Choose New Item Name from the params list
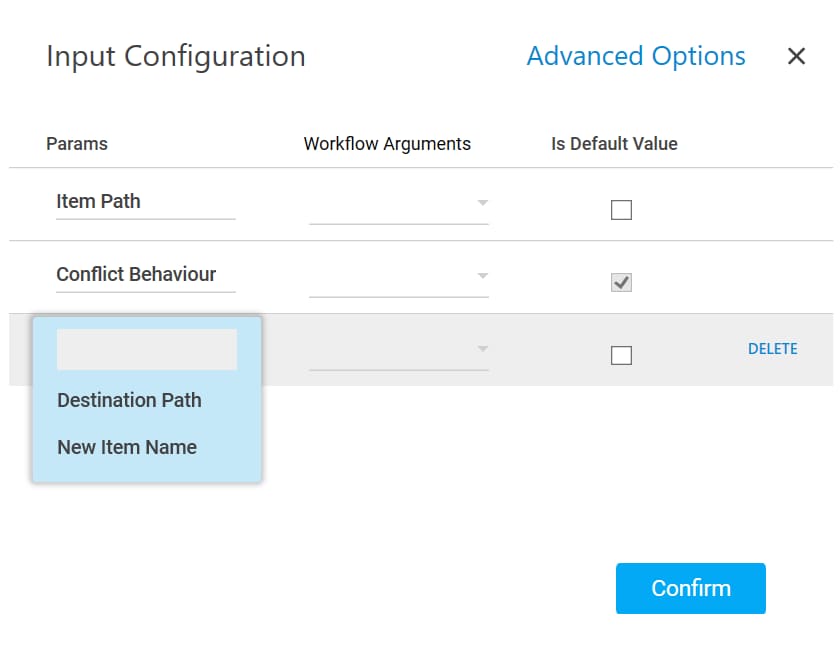 pos(127,447)
